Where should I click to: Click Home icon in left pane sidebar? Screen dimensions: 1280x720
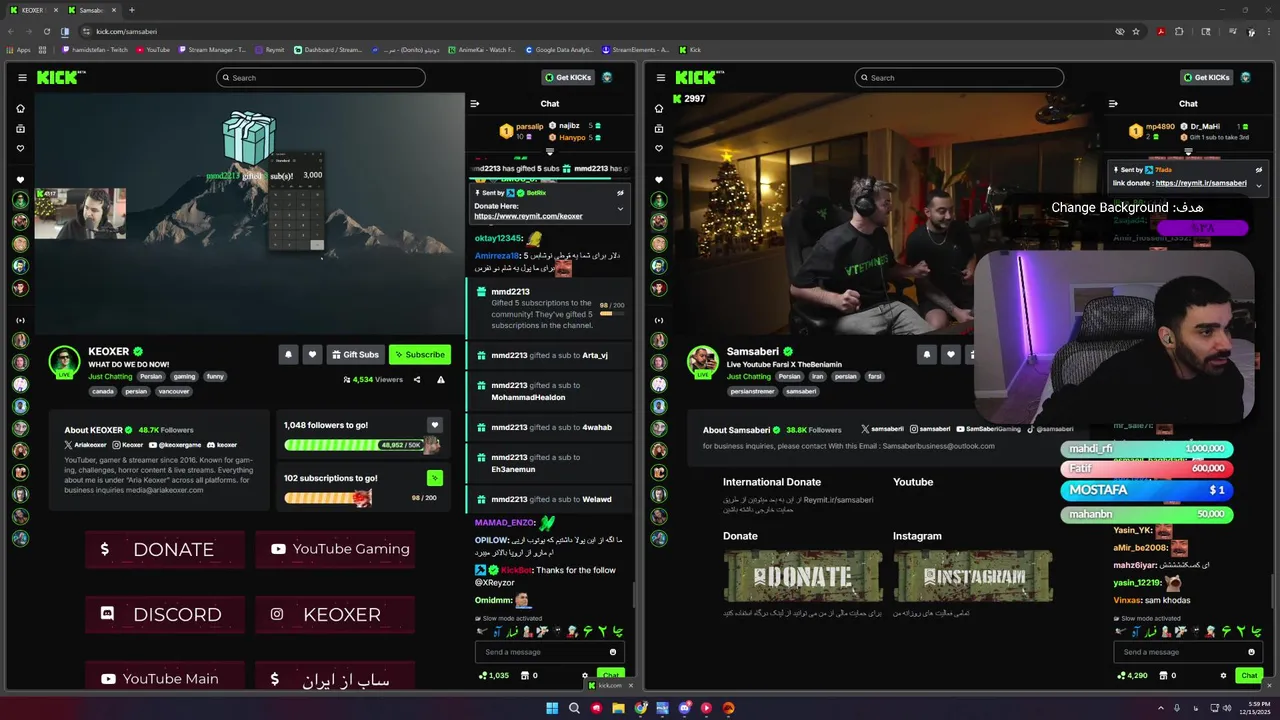[20, 108]
